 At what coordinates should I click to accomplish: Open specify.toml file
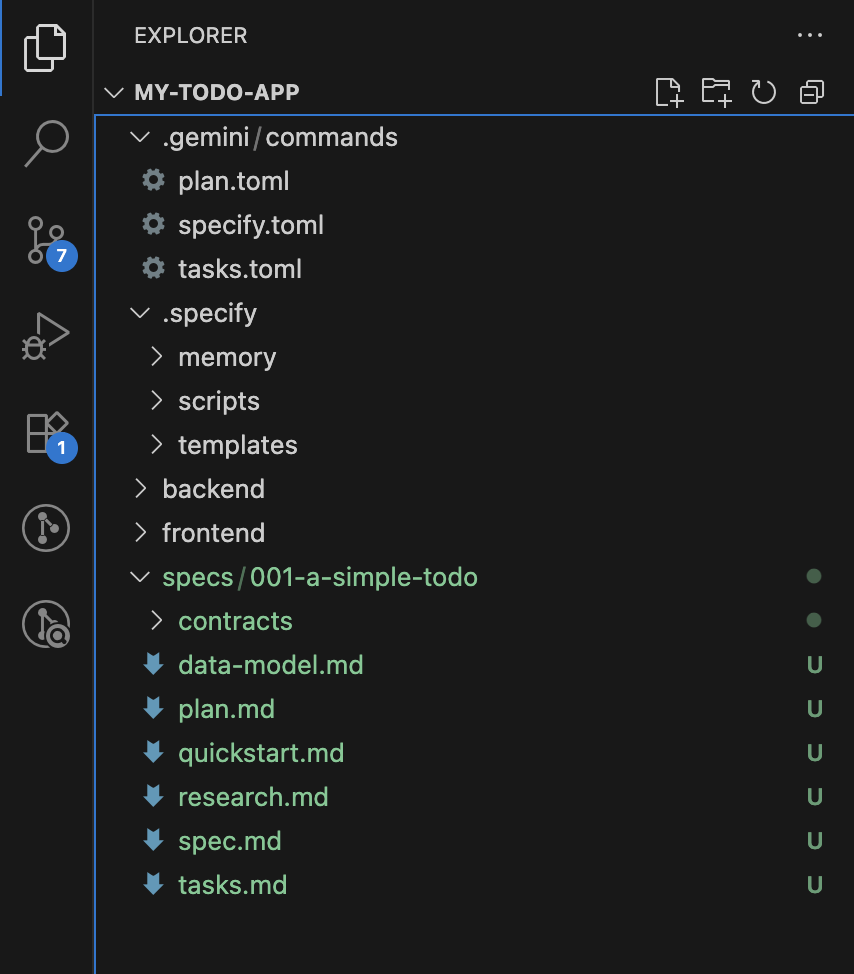point(251,225)
